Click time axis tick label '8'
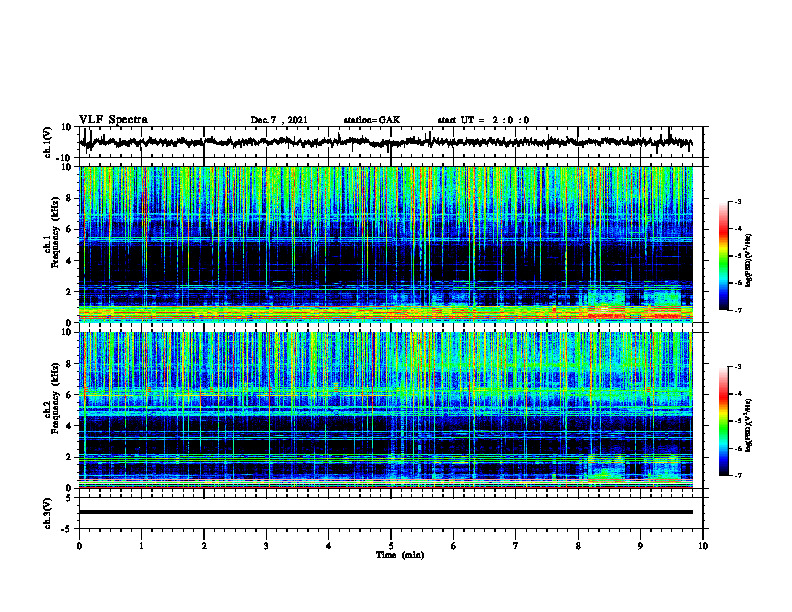The width and height of the screenshot is (792, 612). tap(578, 546)
